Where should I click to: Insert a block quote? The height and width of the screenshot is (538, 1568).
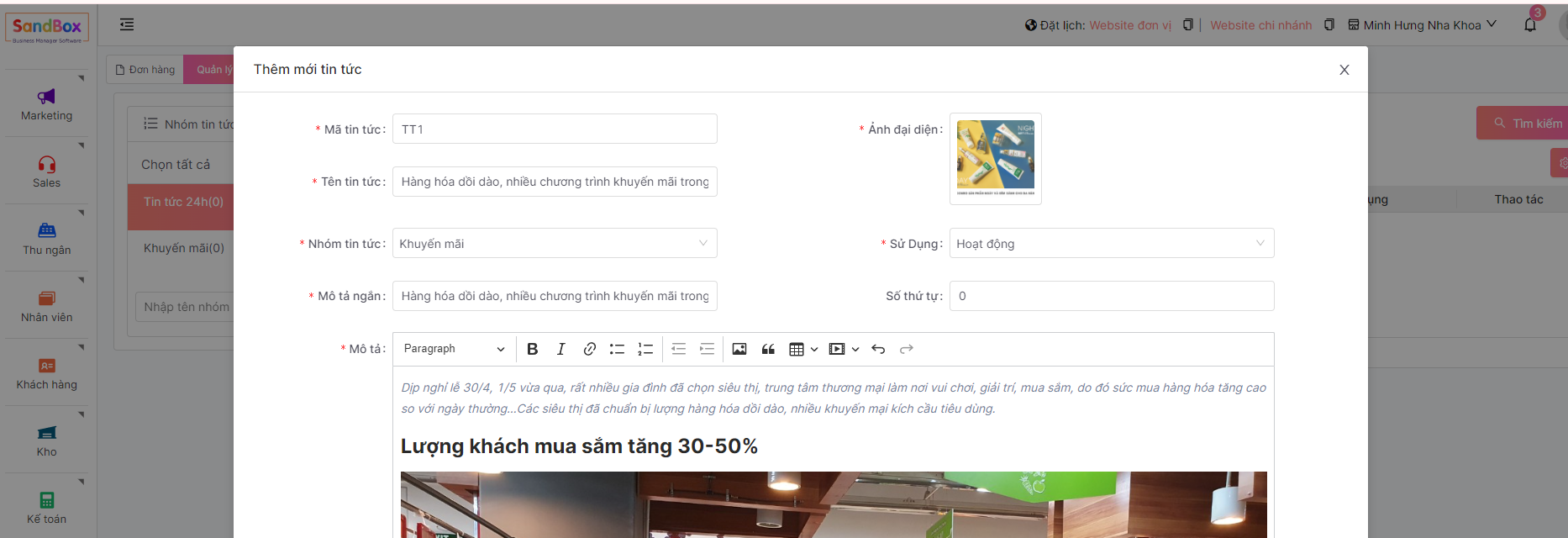pos(768,349)
